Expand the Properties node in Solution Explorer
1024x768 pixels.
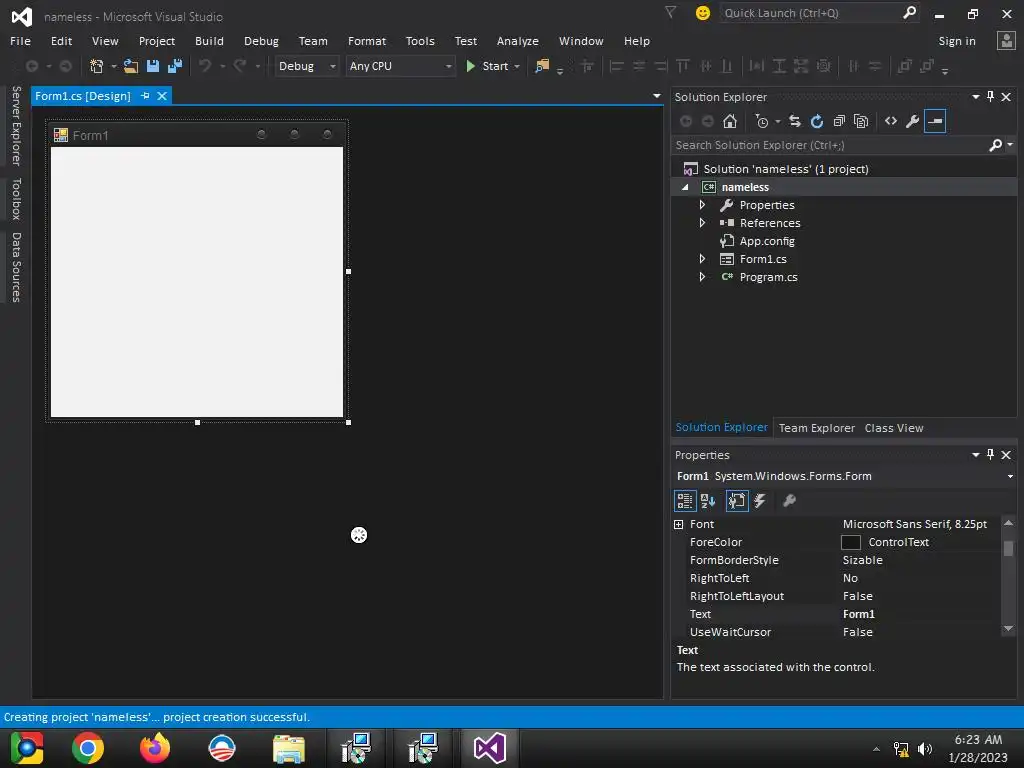coord(702,205)
